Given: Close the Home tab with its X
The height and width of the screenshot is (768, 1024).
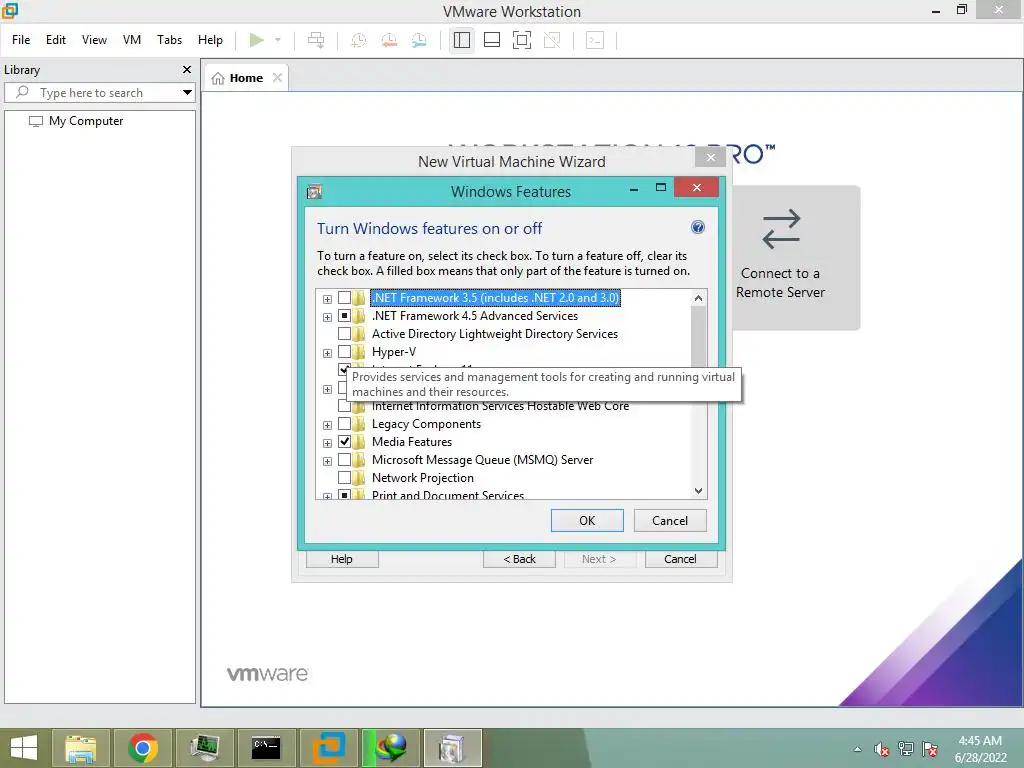Looking at the screenshot, I should click(277, 78).
